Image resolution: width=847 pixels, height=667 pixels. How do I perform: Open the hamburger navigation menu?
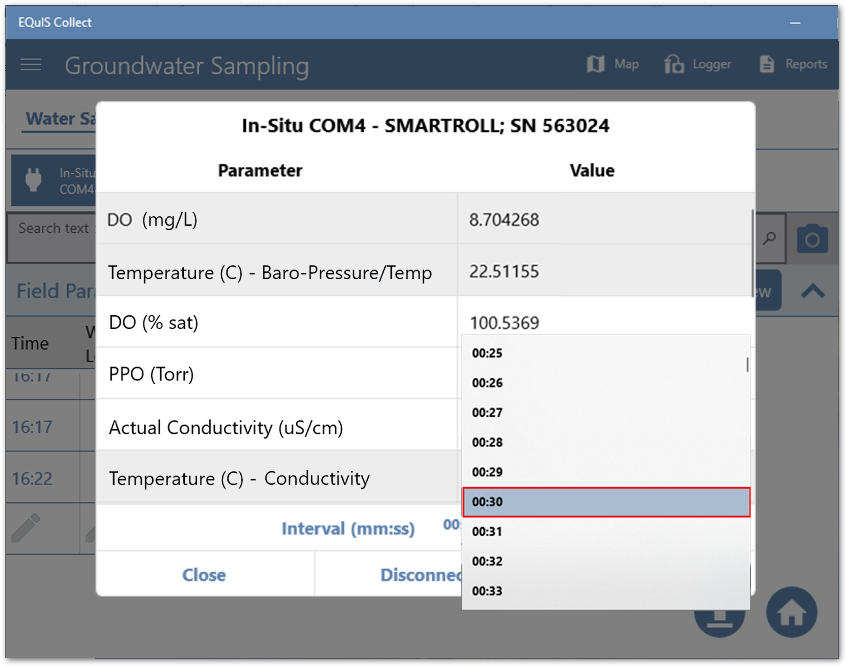[31, 65]
